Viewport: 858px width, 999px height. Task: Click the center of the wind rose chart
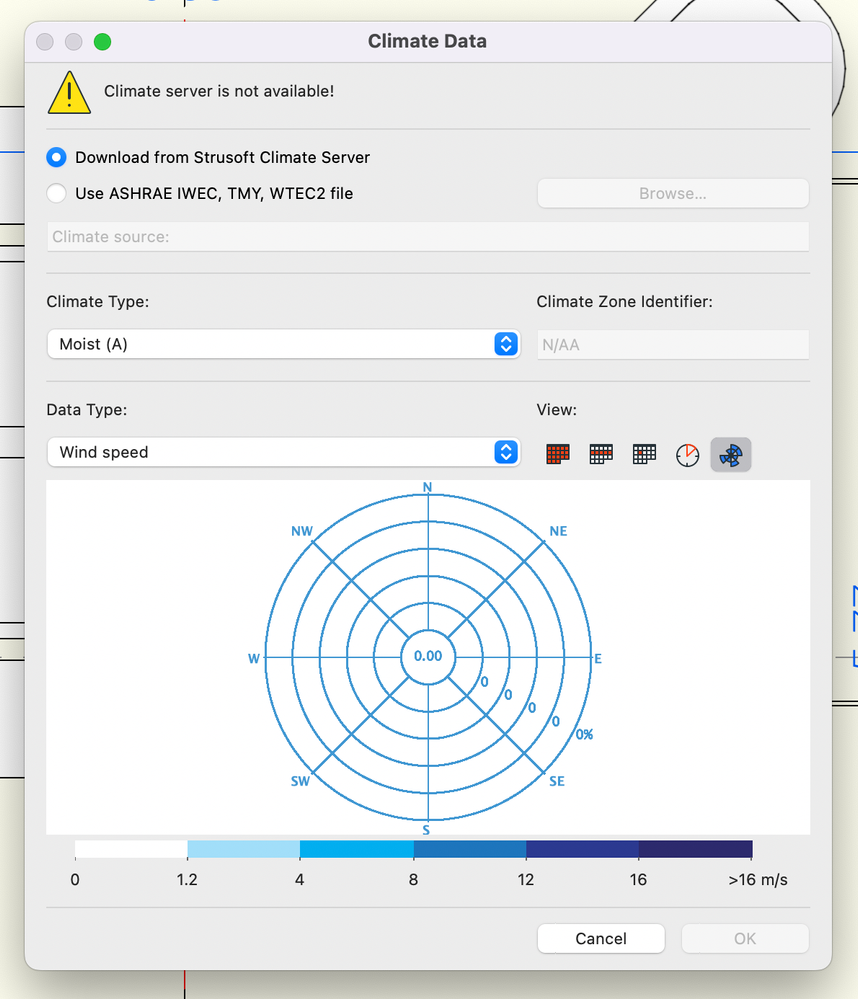pyautogui.click(x=427, y=656)
